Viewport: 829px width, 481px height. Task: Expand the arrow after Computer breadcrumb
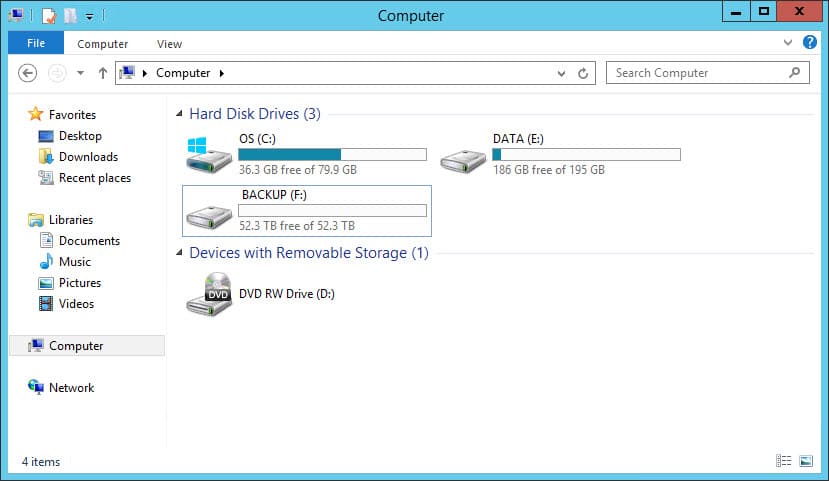coord(222,73)
